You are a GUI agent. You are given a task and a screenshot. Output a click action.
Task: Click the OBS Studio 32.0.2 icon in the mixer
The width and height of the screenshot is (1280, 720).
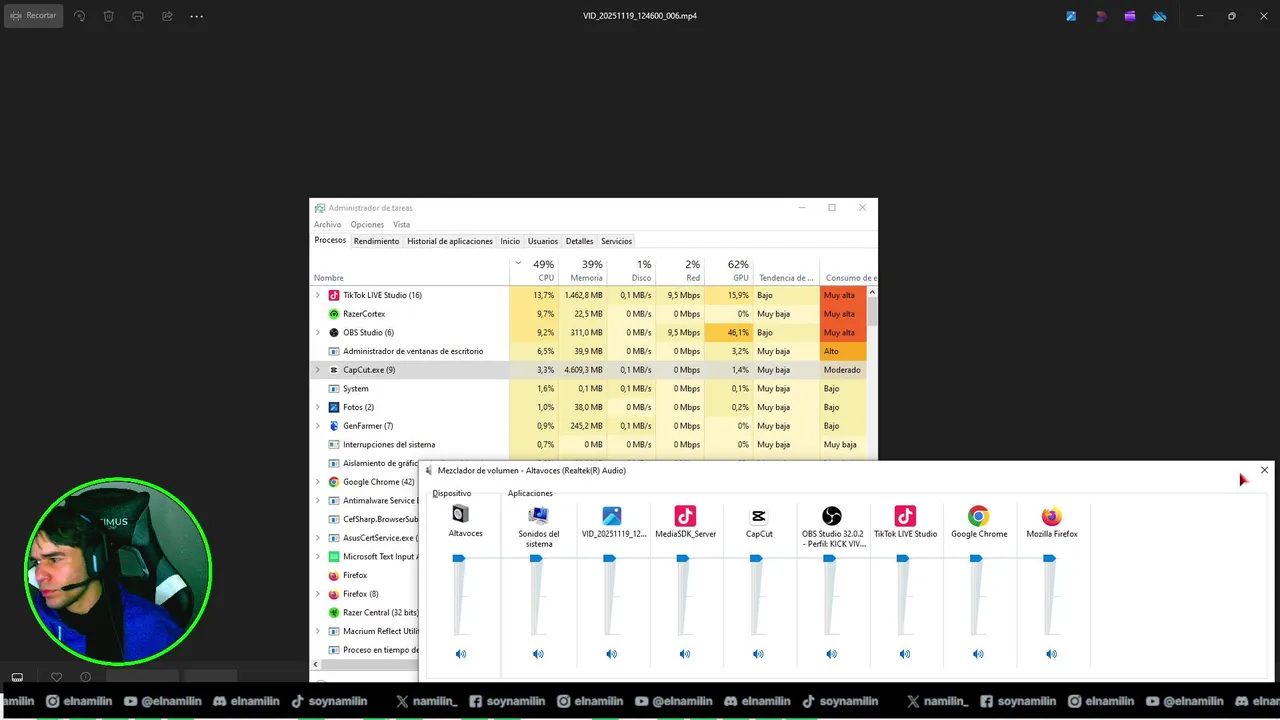tap(832, 516)
